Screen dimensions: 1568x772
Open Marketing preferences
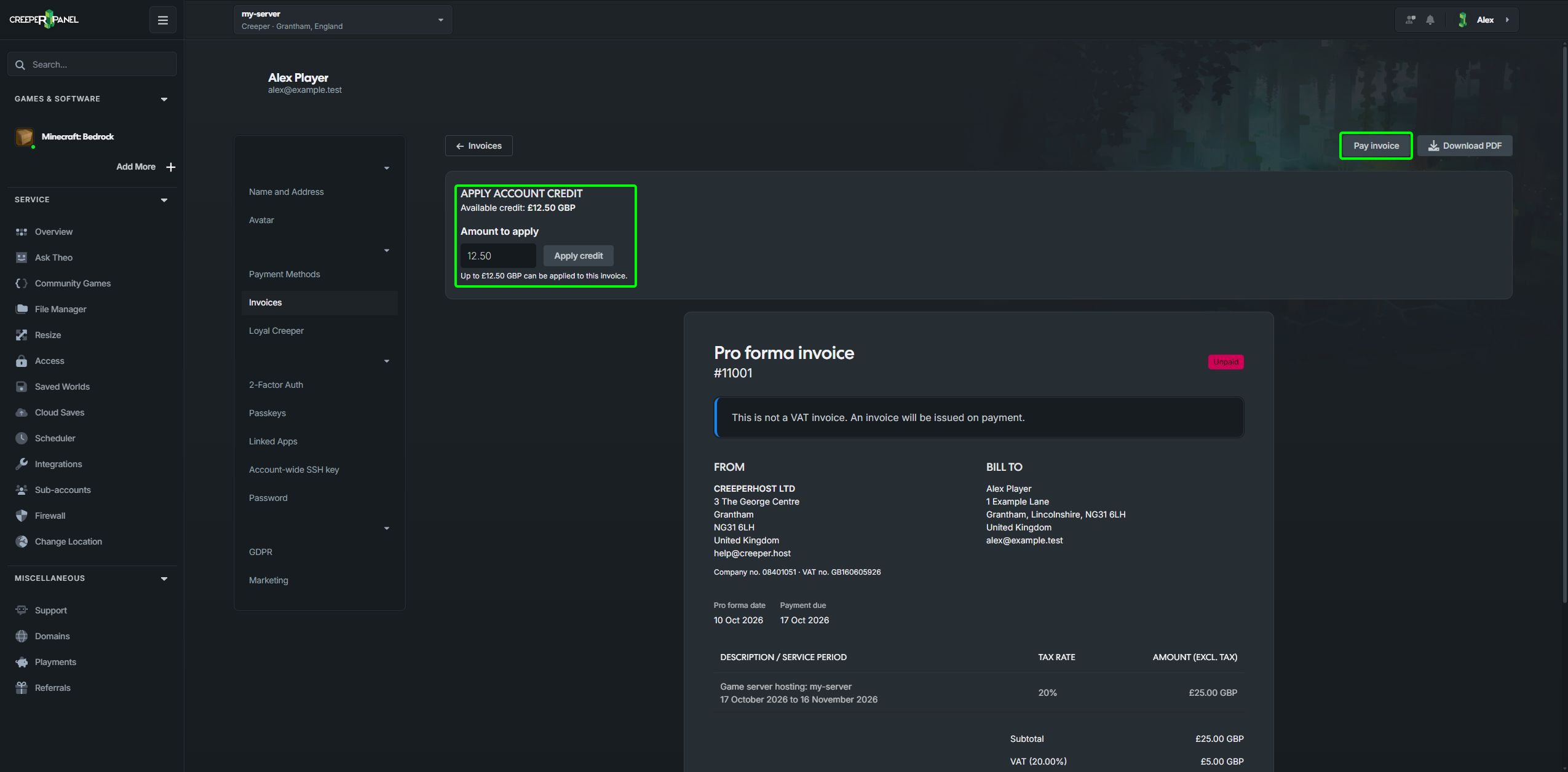click(x=320, y=580)
